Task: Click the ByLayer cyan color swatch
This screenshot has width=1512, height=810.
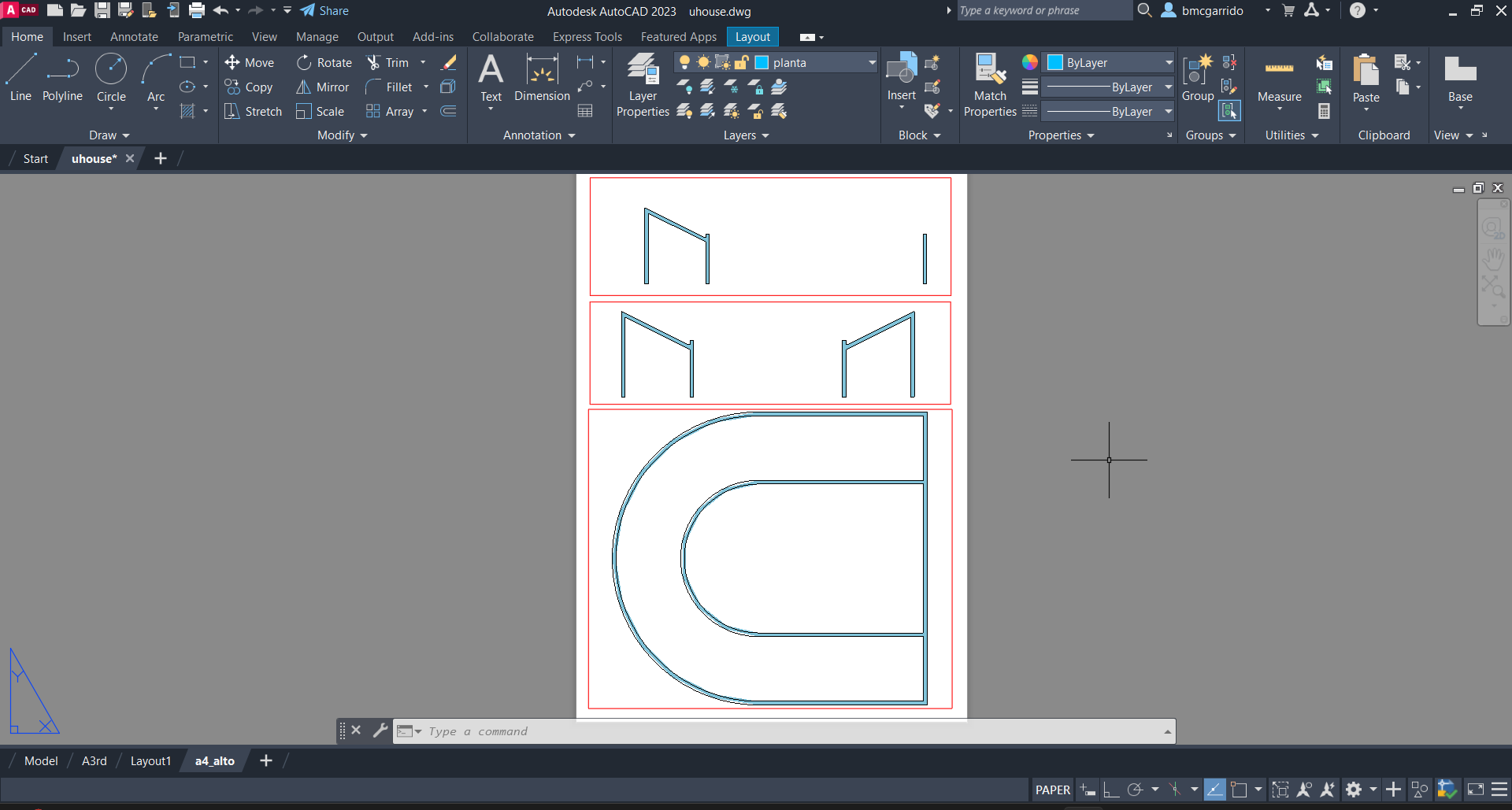Action: point(1055,63)
